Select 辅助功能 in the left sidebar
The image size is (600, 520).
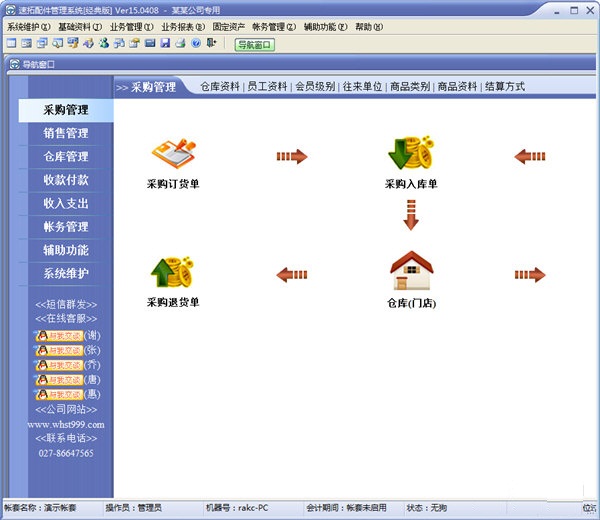pos(66,250)
